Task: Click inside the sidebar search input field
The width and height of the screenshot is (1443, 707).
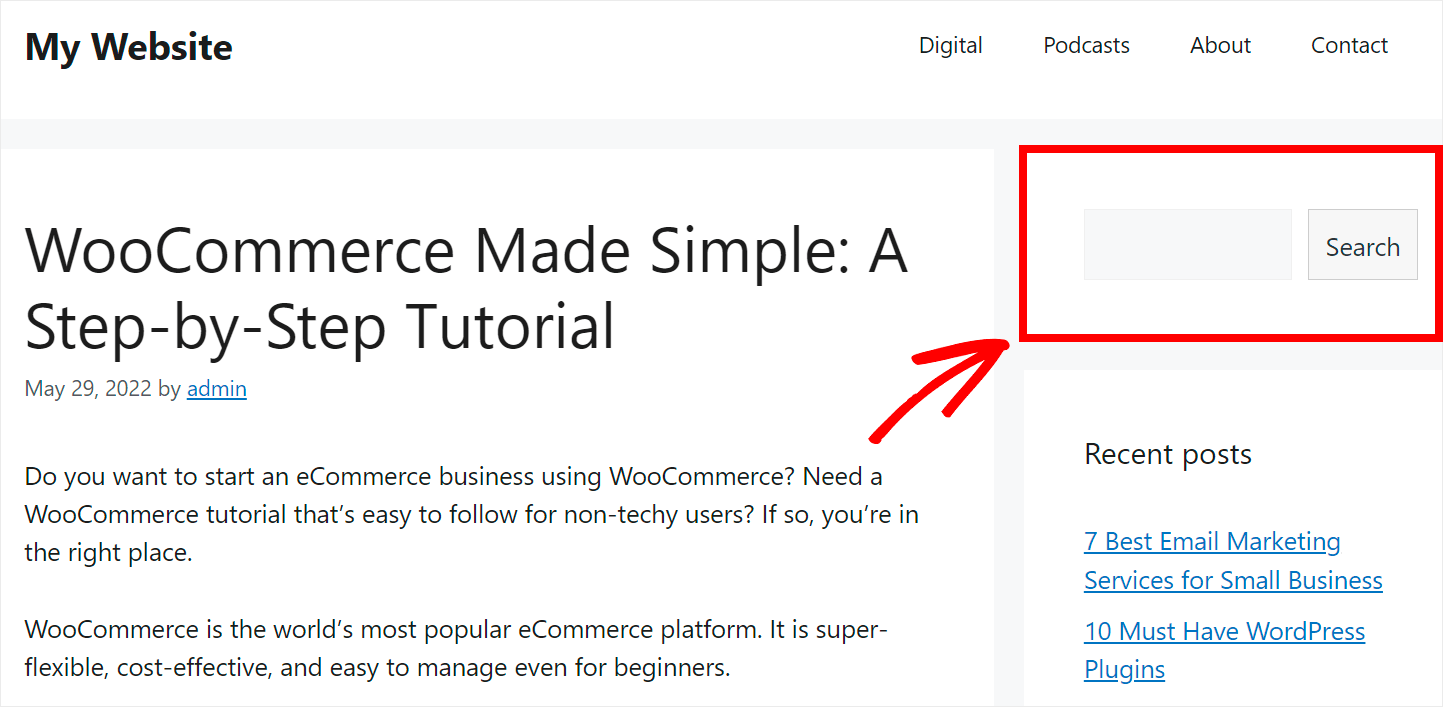Action: pos(1188,244)
